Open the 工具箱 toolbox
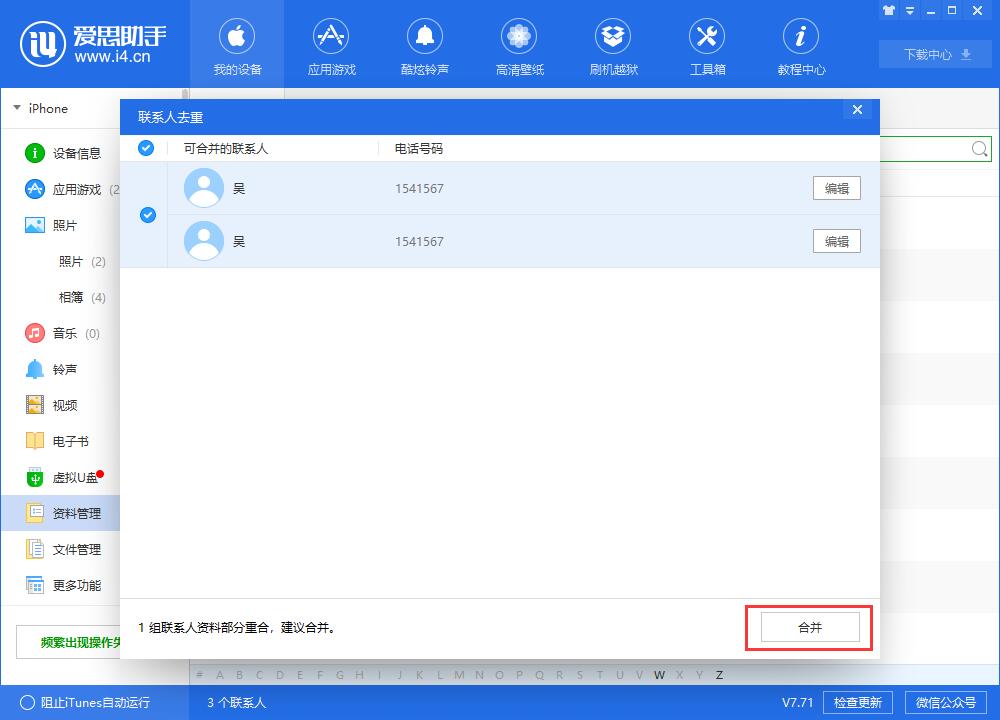This screenshot has width=1000, height=720. pos(706,45)
